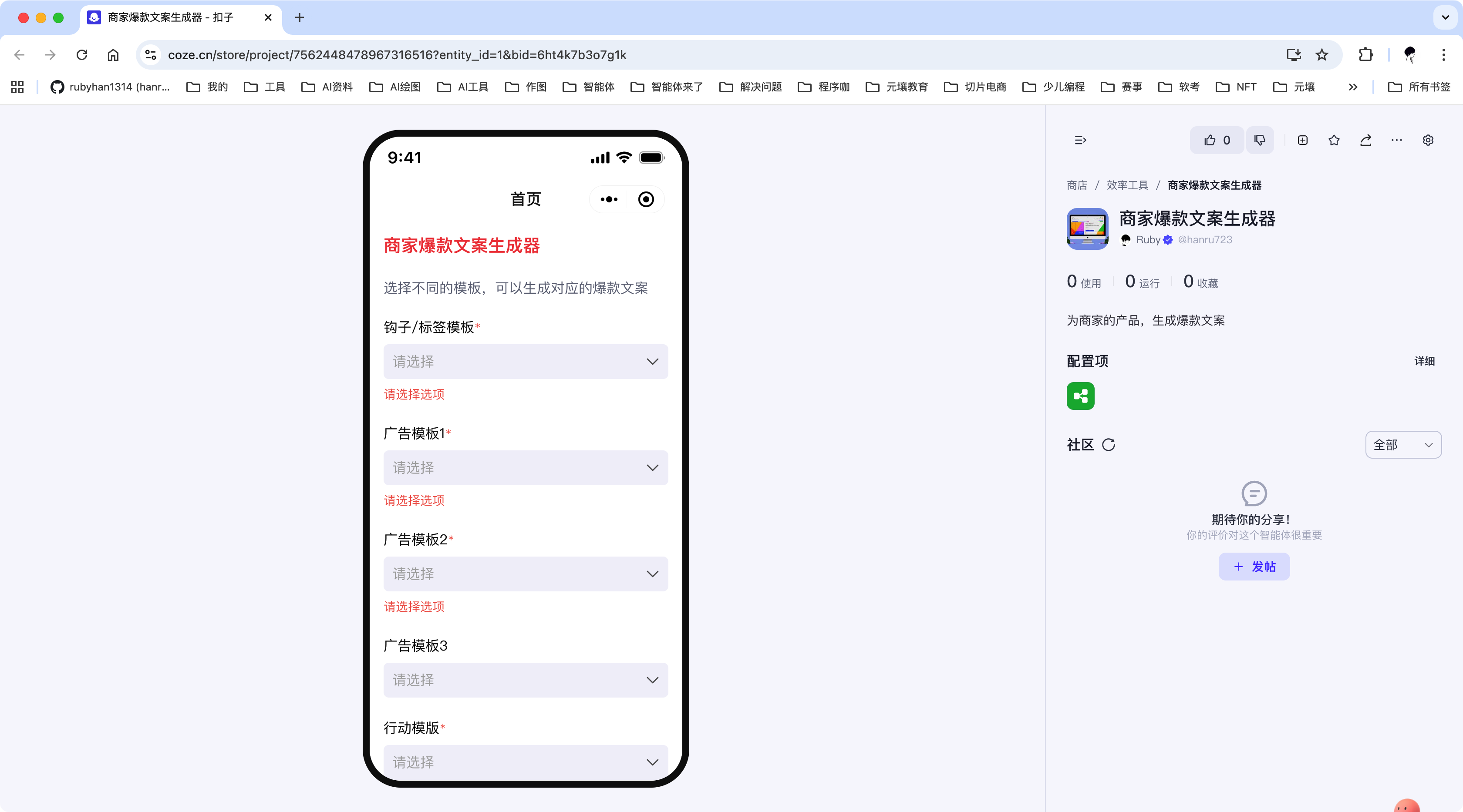
Task: Collapse the side panel with list-arrow icon
Action: point(1080,140)
